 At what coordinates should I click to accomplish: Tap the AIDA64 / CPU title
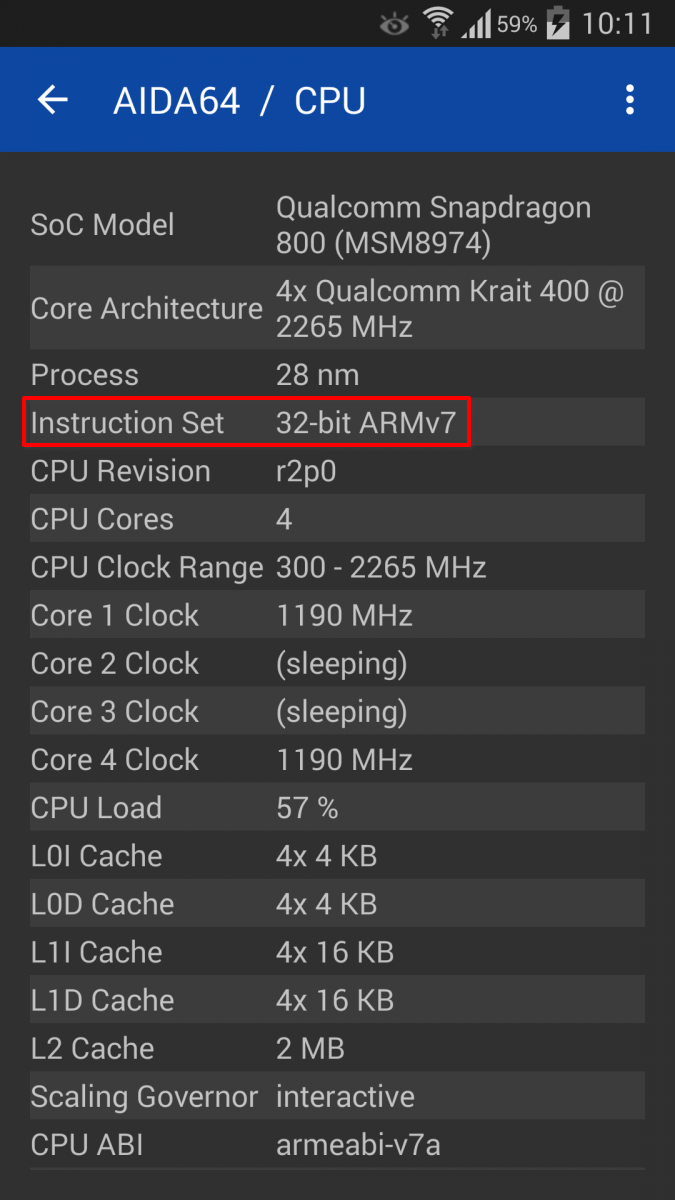coord(239,101)
